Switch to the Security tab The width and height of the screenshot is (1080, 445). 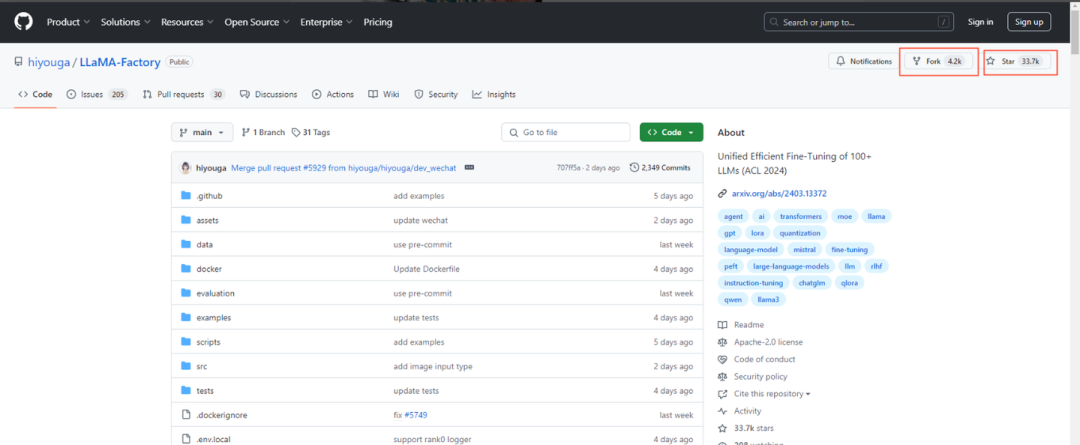pos(436,94)
